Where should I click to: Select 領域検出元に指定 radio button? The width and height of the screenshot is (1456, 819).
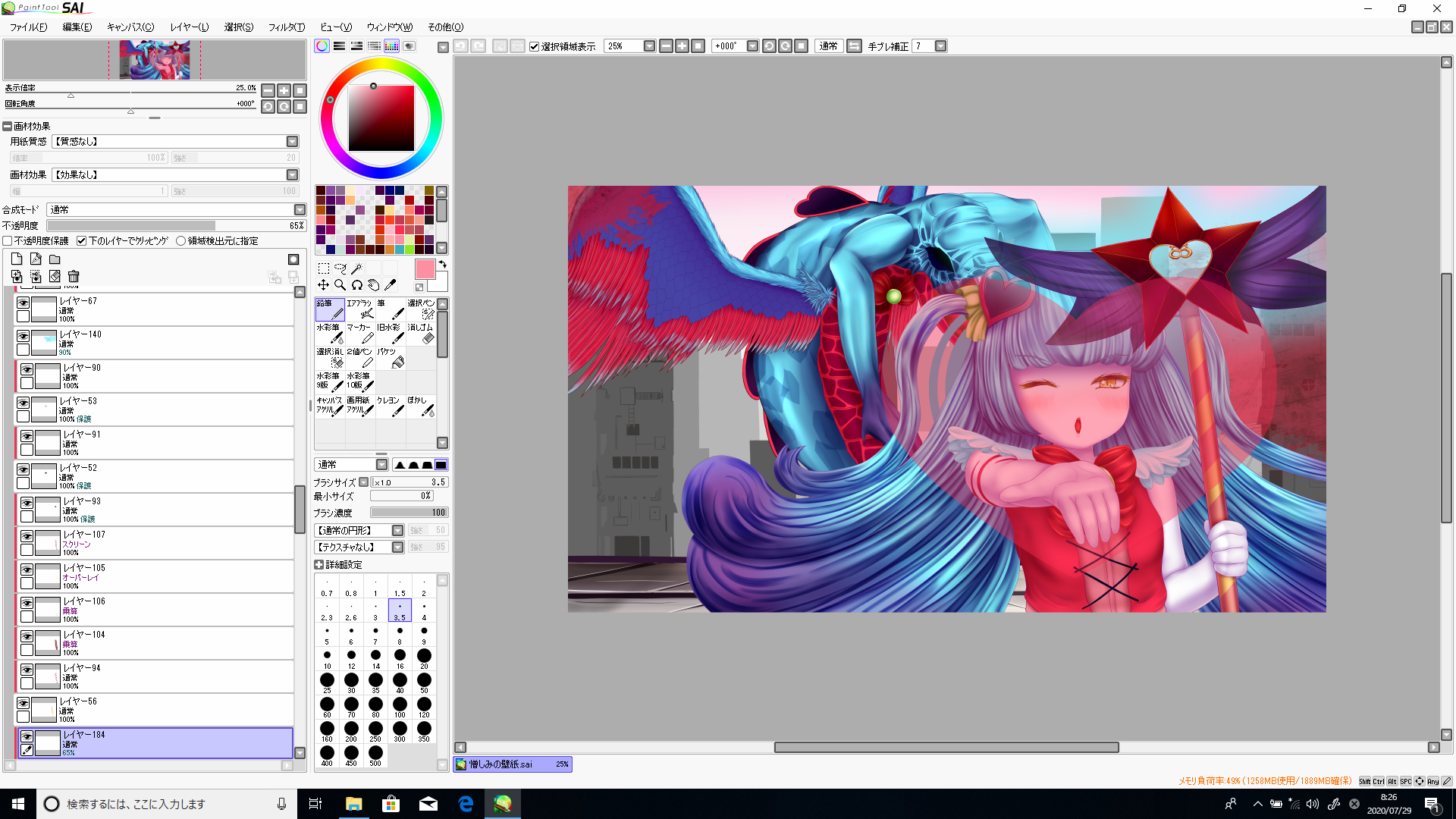click(x=180, y=241)
